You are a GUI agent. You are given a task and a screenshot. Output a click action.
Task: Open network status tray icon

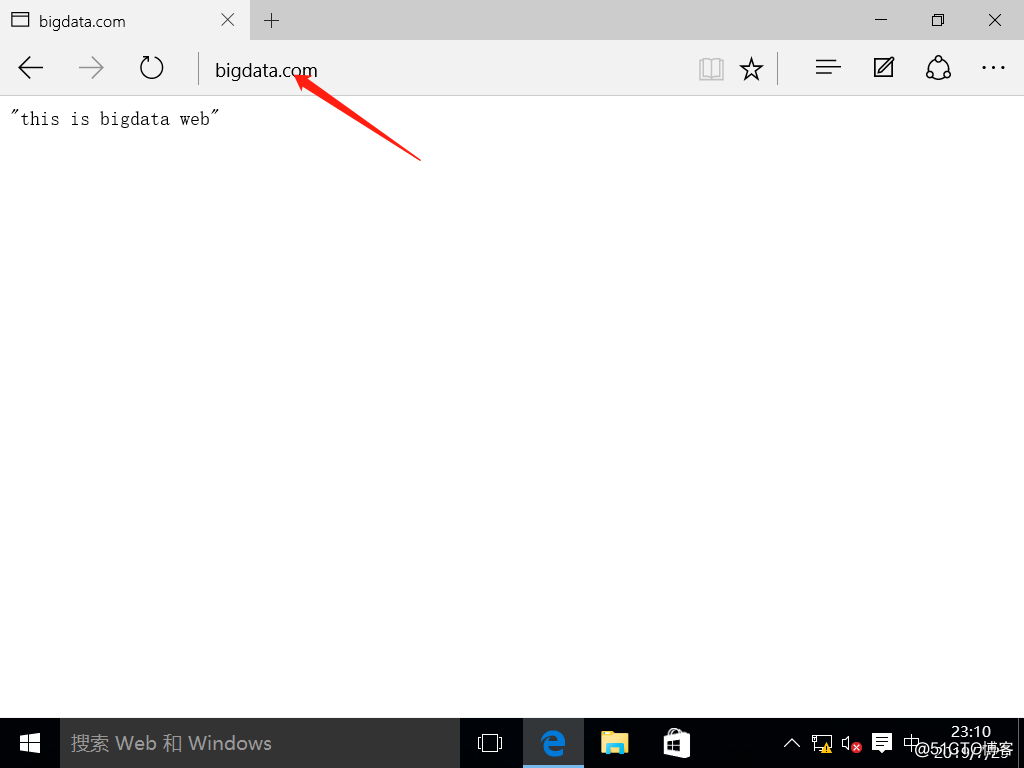pyautogui.click(x=822, y=743)
